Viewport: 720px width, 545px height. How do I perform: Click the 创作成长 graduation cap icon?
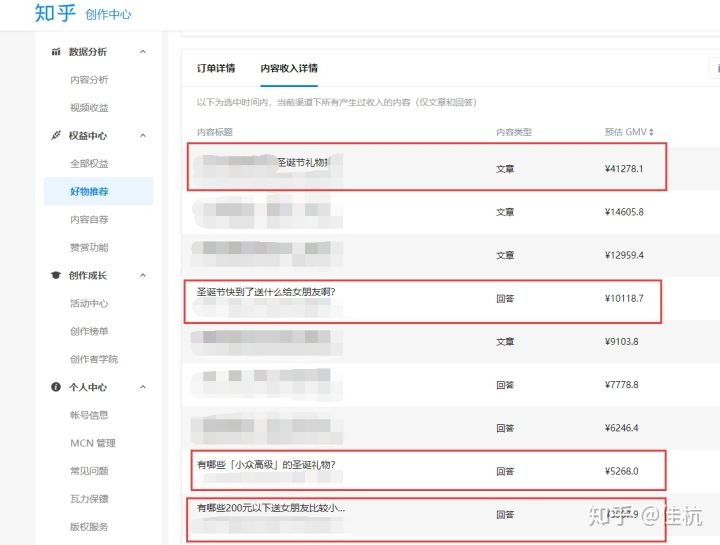pyautogui.click(x=56, y=275)
